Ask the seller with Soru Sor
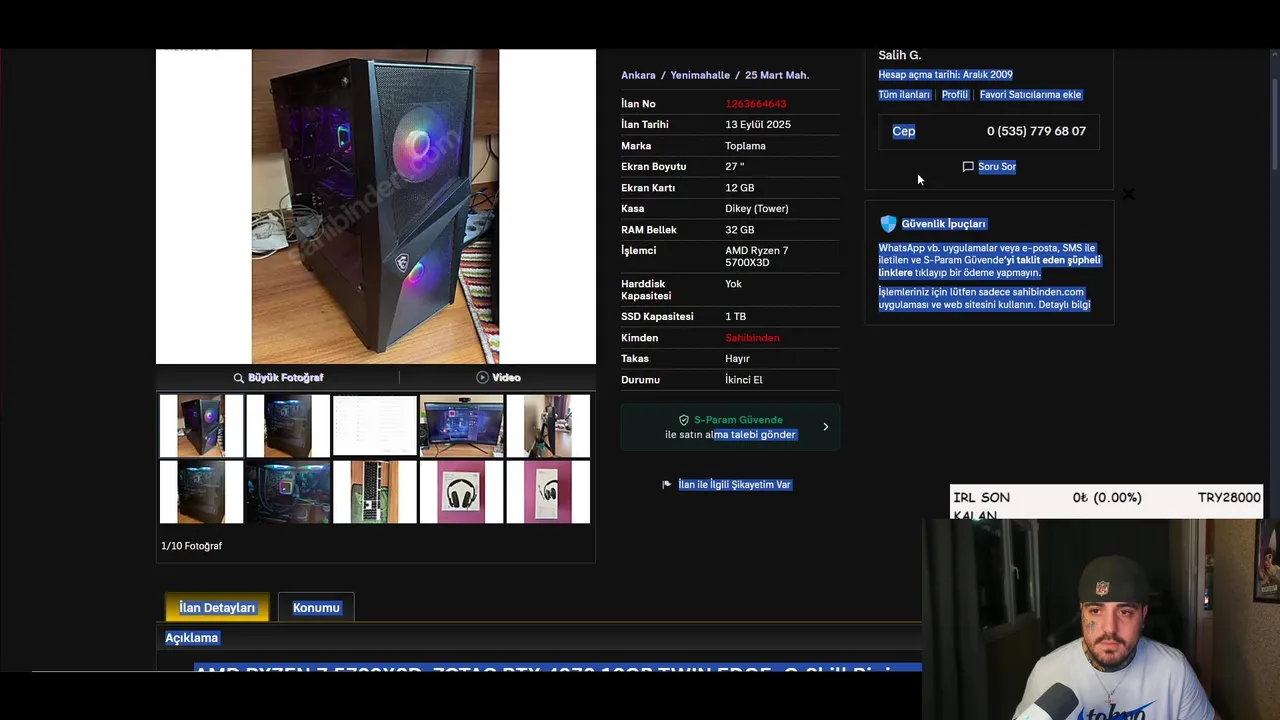The height and width of the screenshot is (720, 1280). (996, 167)
